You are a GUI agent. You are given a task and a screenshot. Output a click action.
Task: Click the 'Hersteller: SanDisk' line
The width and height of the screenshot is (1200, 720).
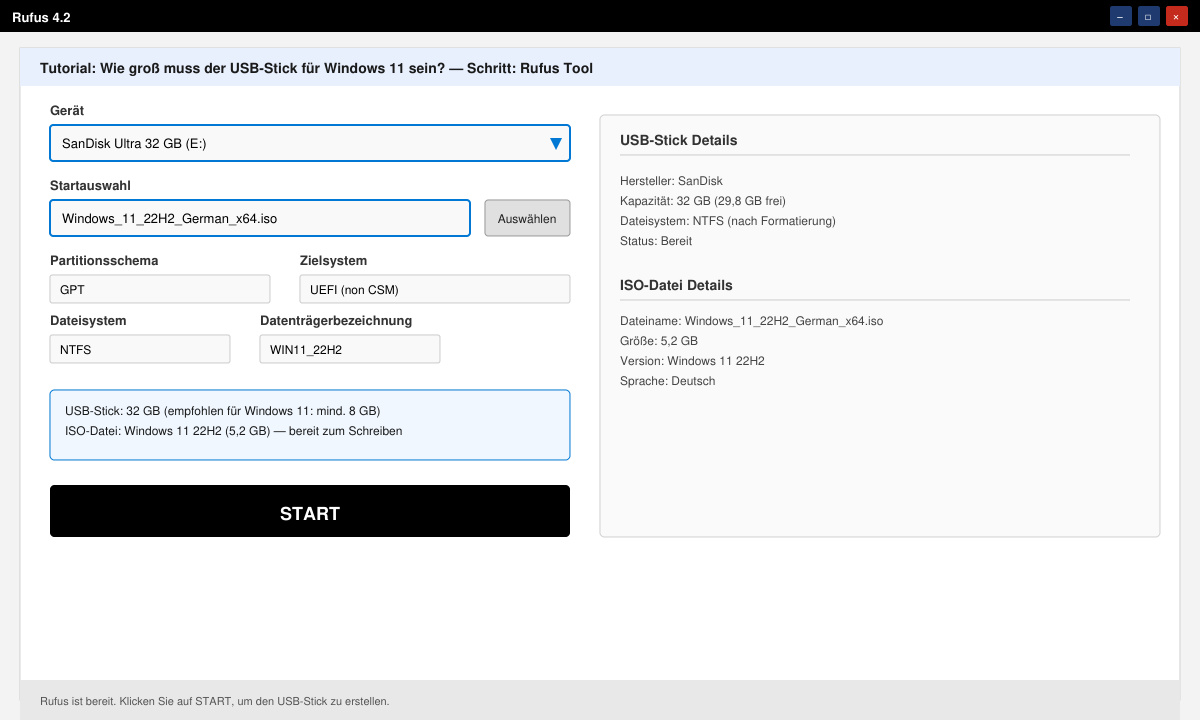point(671,181)
